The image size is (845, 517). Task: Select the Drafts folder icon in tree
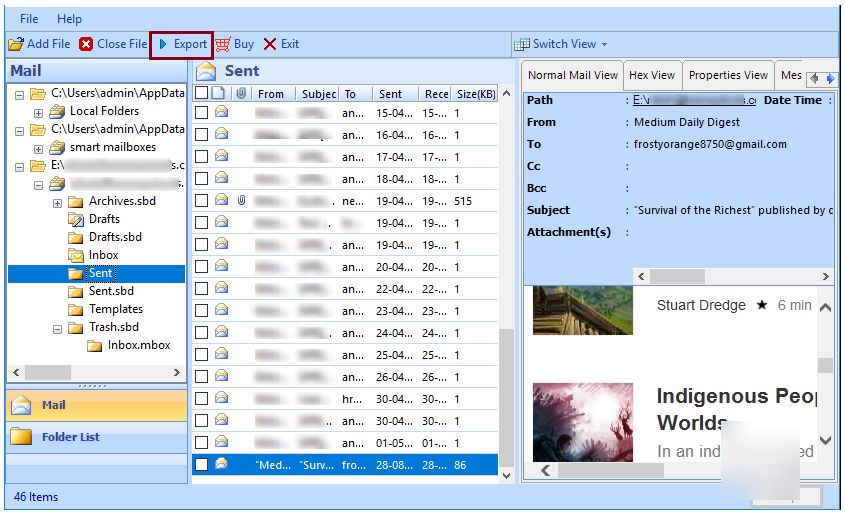76,219
